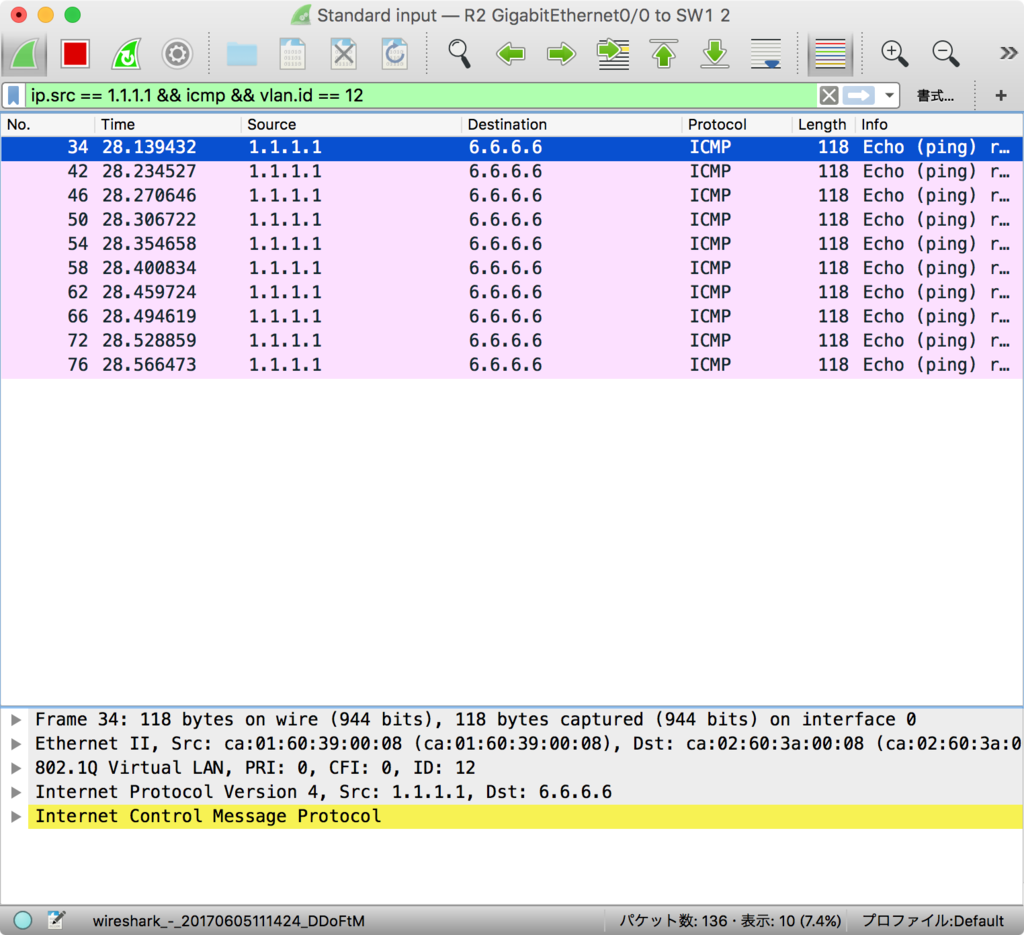This screenshot has width=1024, height=935.
Task: Start capture with the shark fin icon
Action: click(24, 54)
